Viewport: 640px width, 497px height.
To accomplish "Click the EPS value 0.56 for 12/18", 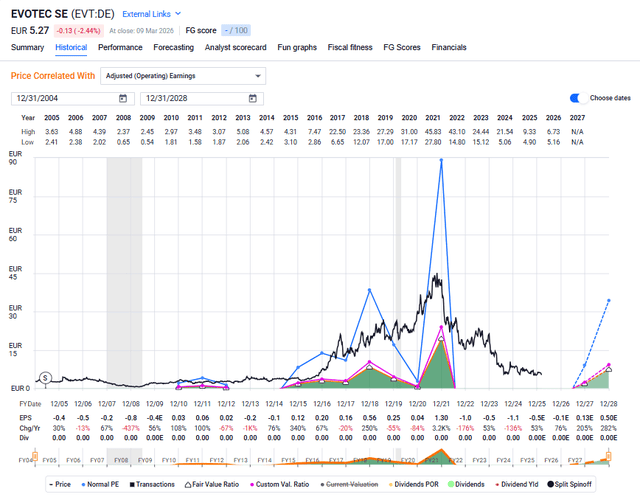I will [369, 418].
